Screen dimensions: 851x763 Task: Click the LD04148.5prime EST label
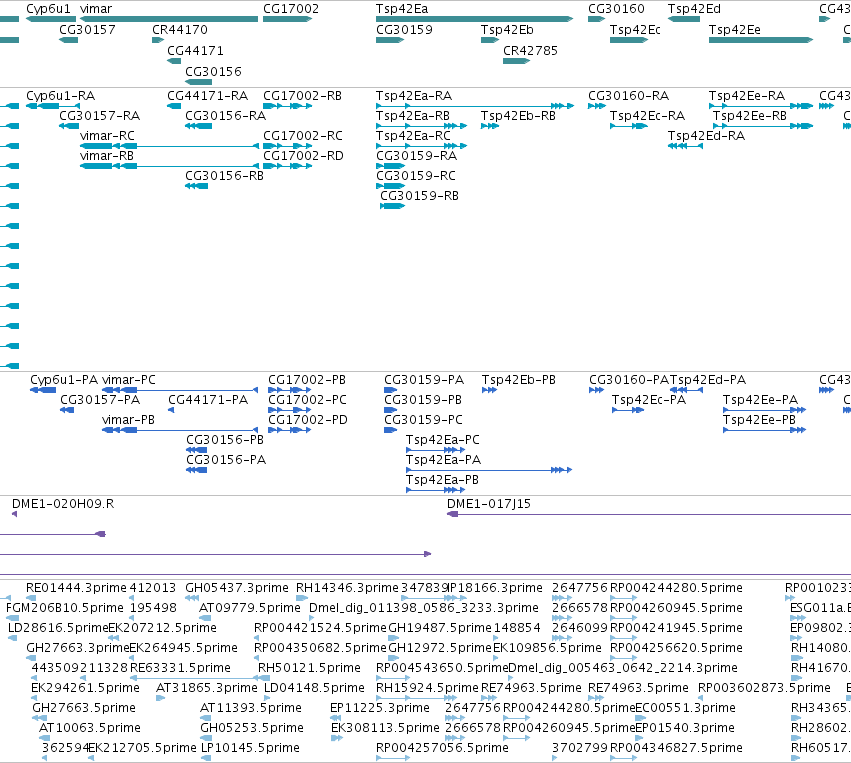(314, 688)
